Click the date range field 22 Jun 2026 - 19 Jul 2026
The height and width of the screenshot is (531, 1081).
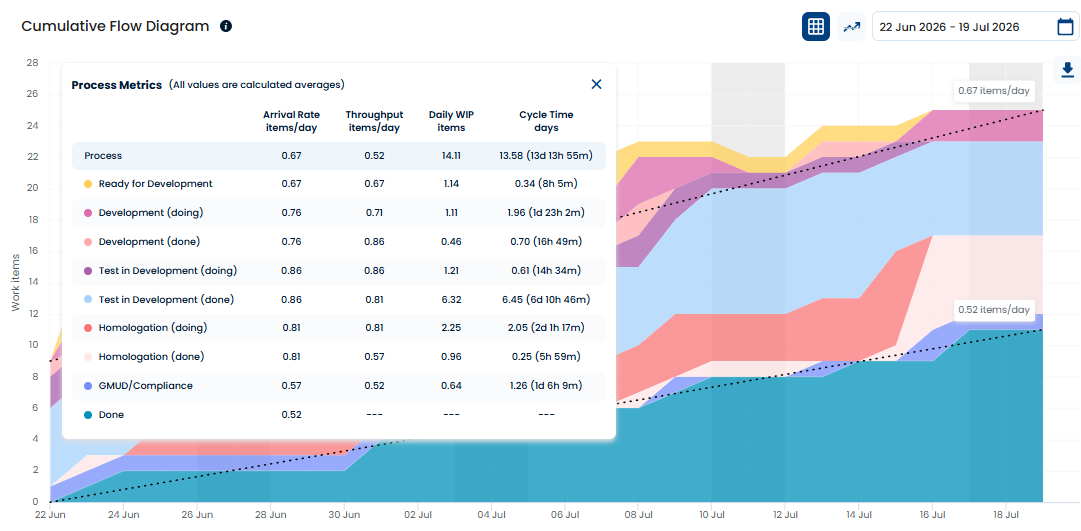tap(976, 27)
